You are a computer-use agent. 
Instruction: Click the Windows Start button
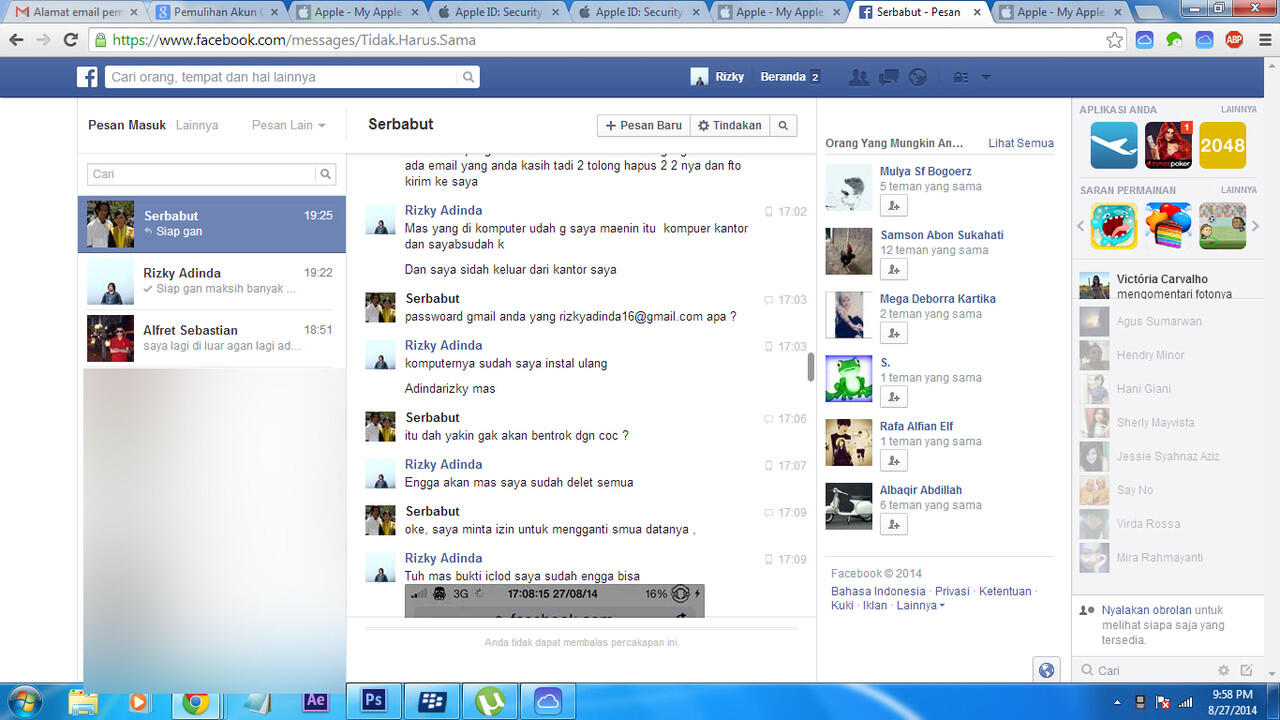click(x=24, y=700)
